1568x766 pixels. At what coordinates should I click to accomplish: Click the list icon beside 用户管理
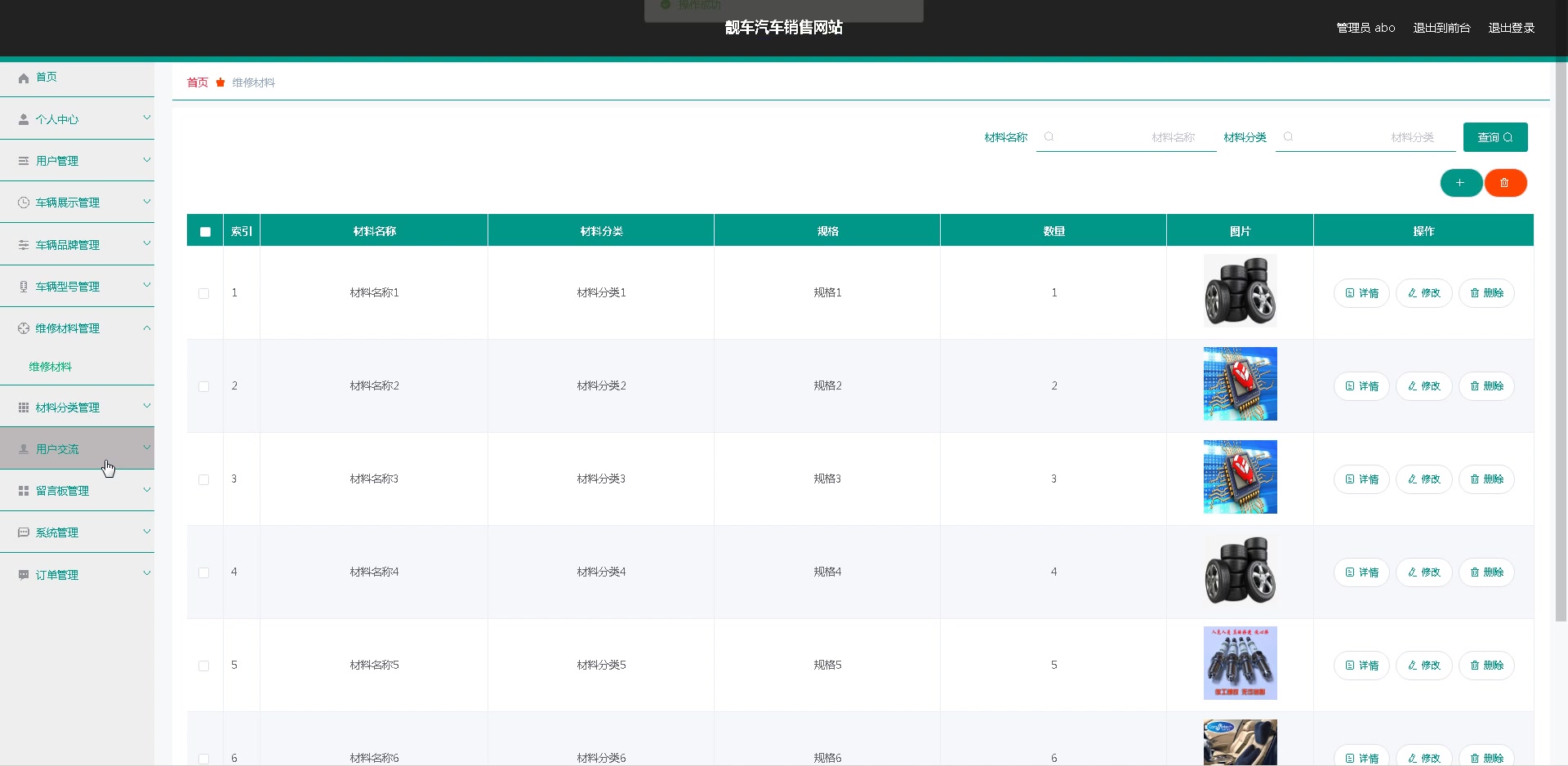[24, 161]
